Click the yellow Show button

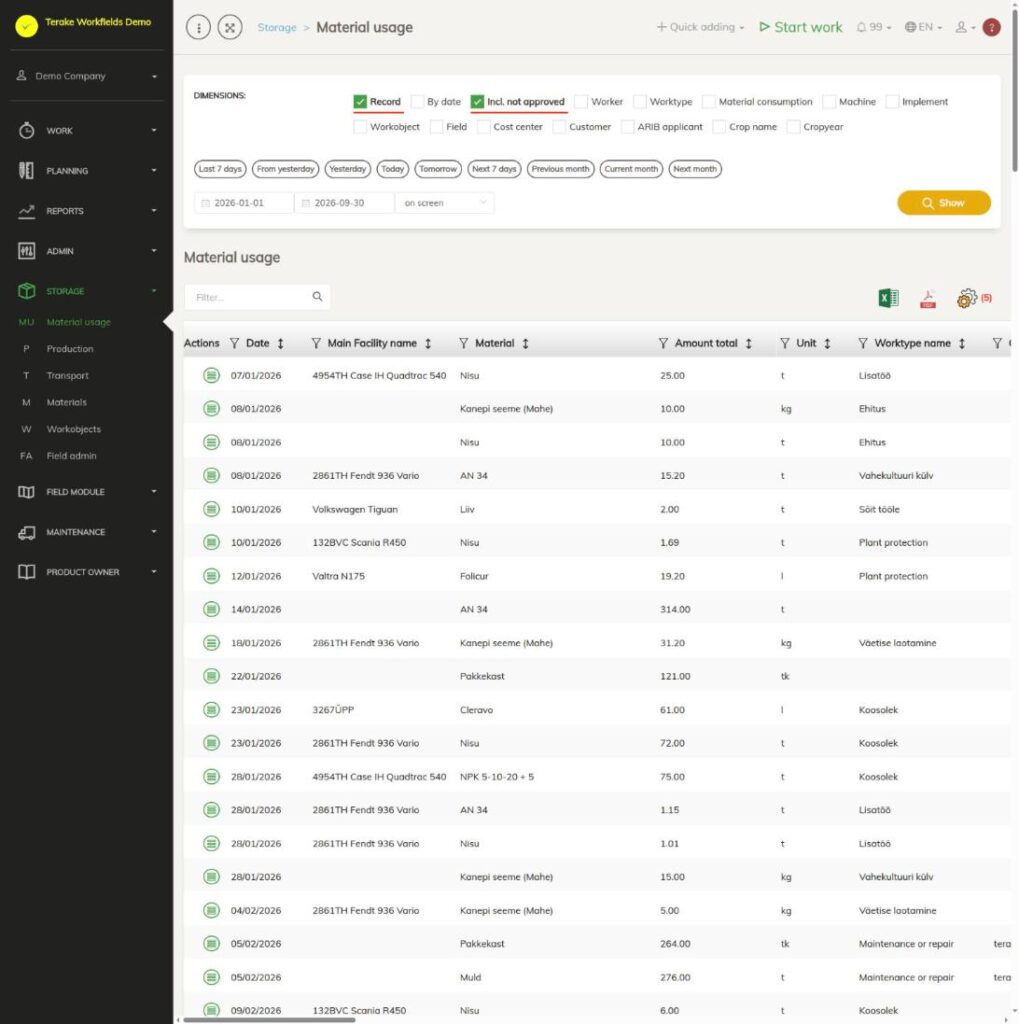click(944, 203)
